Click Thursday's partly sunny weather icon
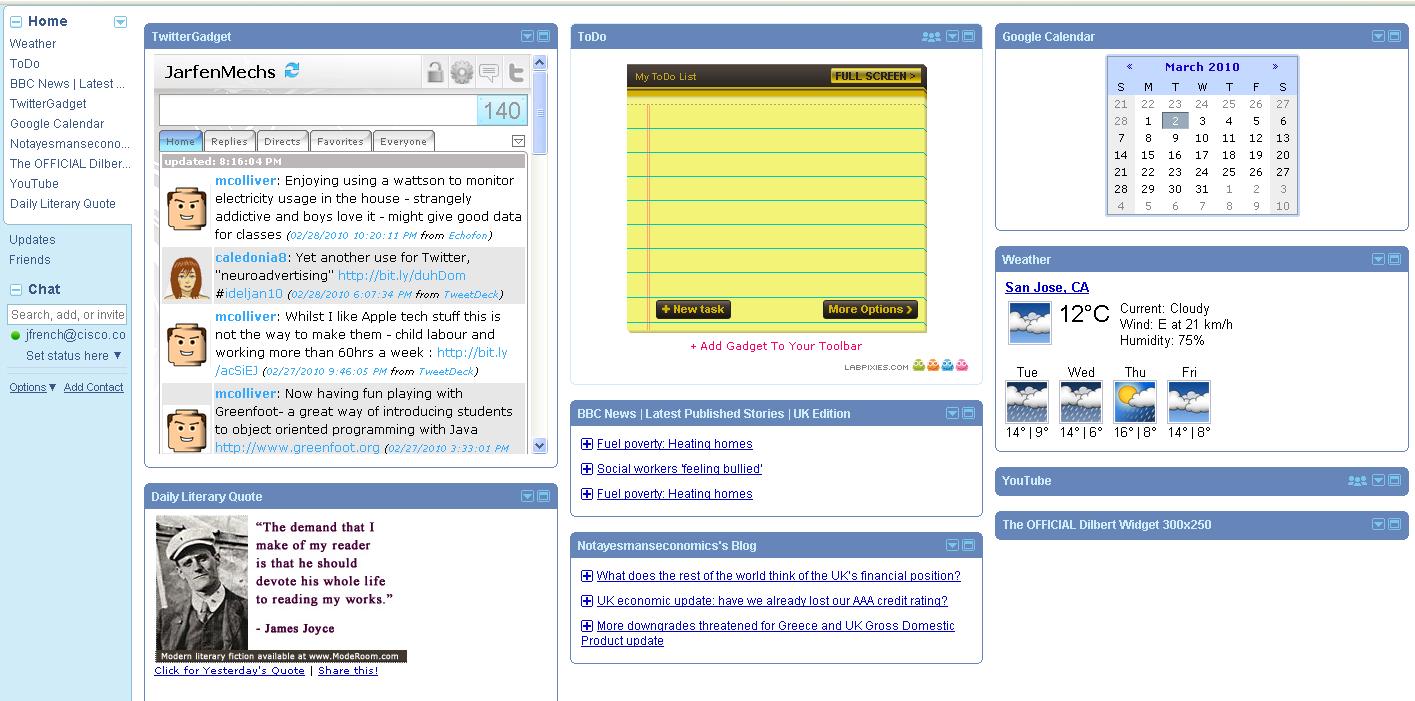The width and height of the screenshot is (1415, 701). [x=1135, y=402]
